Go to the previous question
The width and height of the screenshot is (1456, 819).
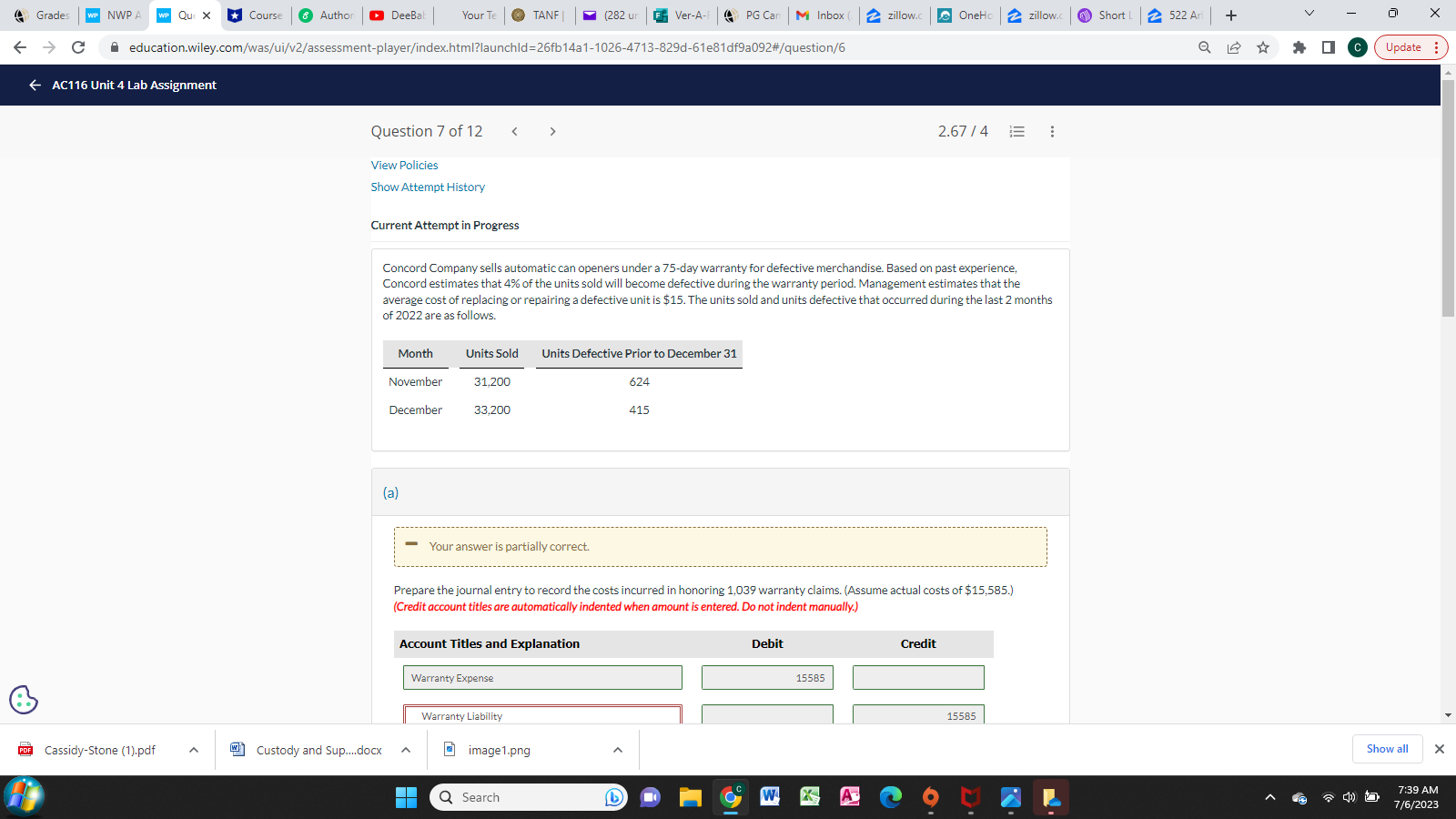coord(514,131)
